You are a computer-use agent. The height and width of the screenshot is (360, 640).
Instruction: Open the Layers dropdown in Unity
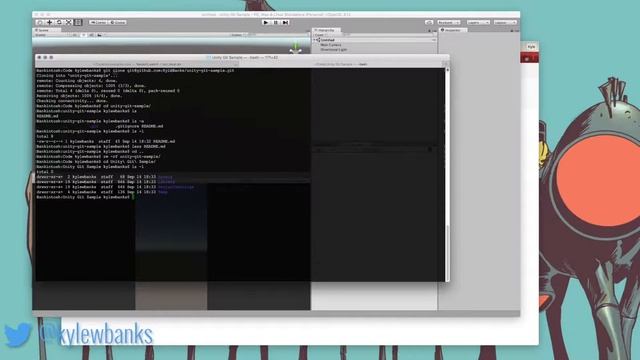pyautogui.click(x=478, y=22)
